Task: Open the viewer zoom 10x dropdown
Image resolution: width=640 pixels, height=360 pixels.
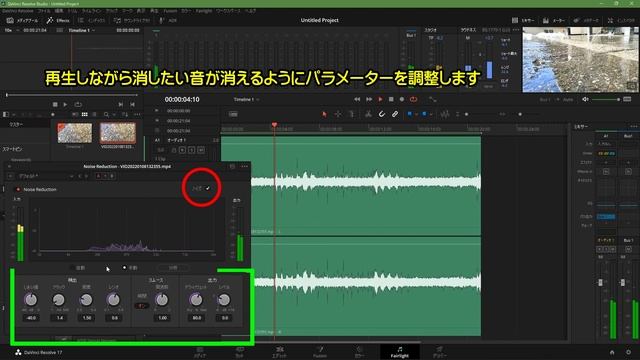Action: tap(12, 30)
